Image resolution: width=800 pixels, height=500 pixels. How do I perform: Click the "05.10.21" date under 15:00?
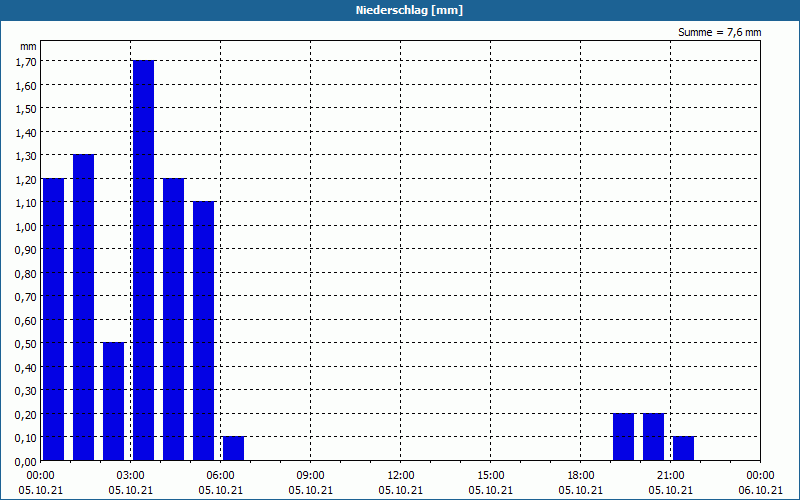click(x=491, y=490)
